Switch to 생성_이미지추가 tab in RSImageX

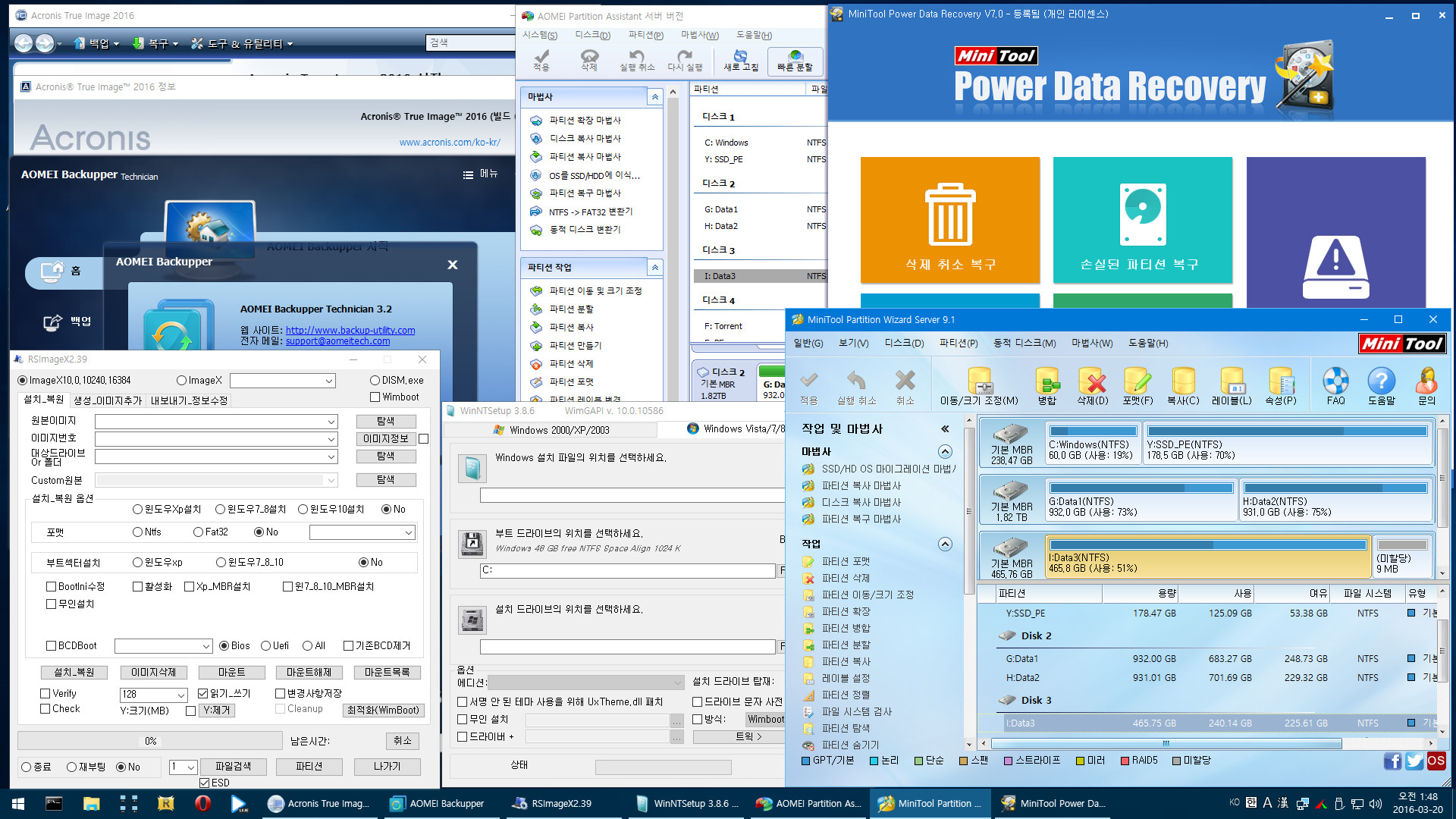[108, 400]
